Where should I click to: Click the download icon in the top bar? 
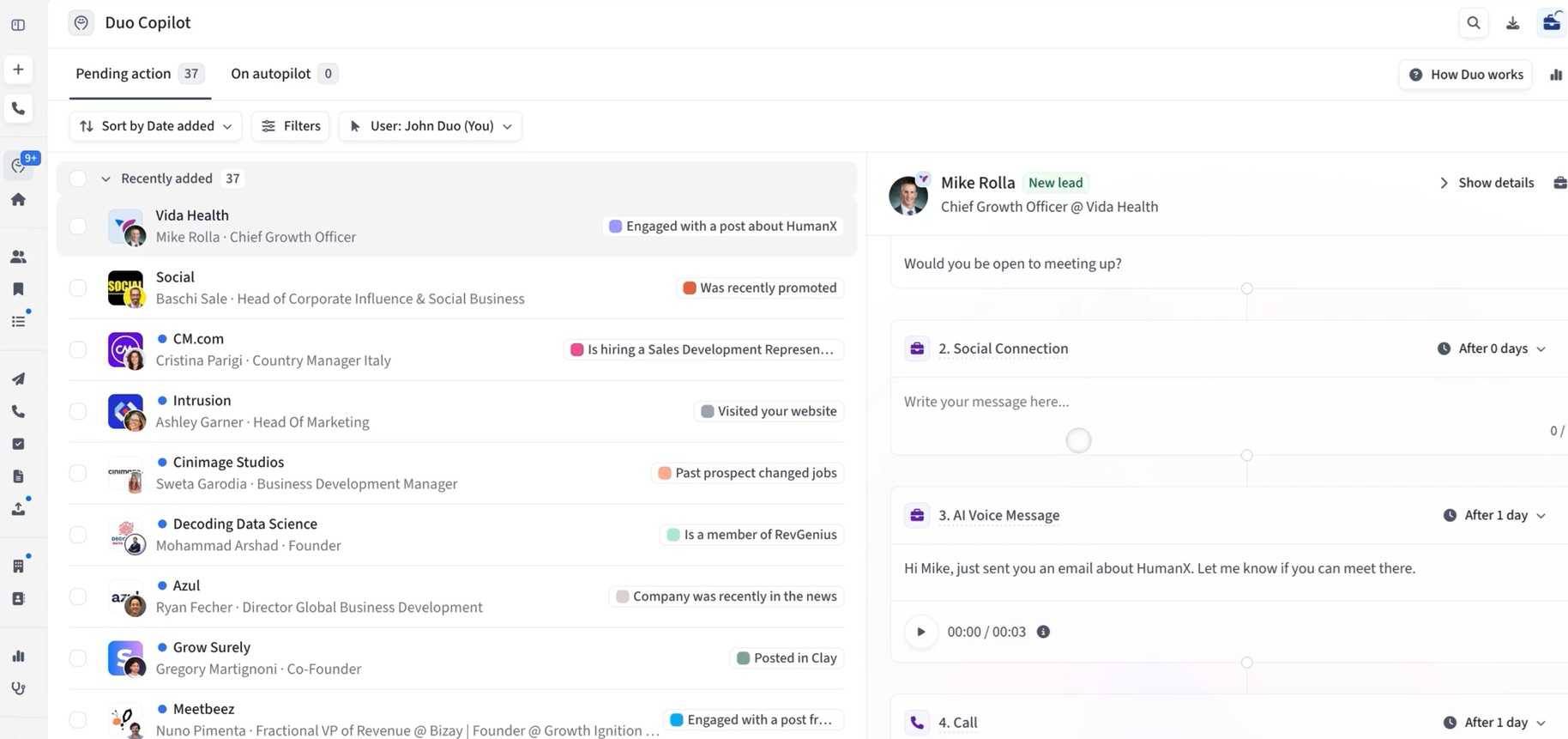coord(1513,23)
